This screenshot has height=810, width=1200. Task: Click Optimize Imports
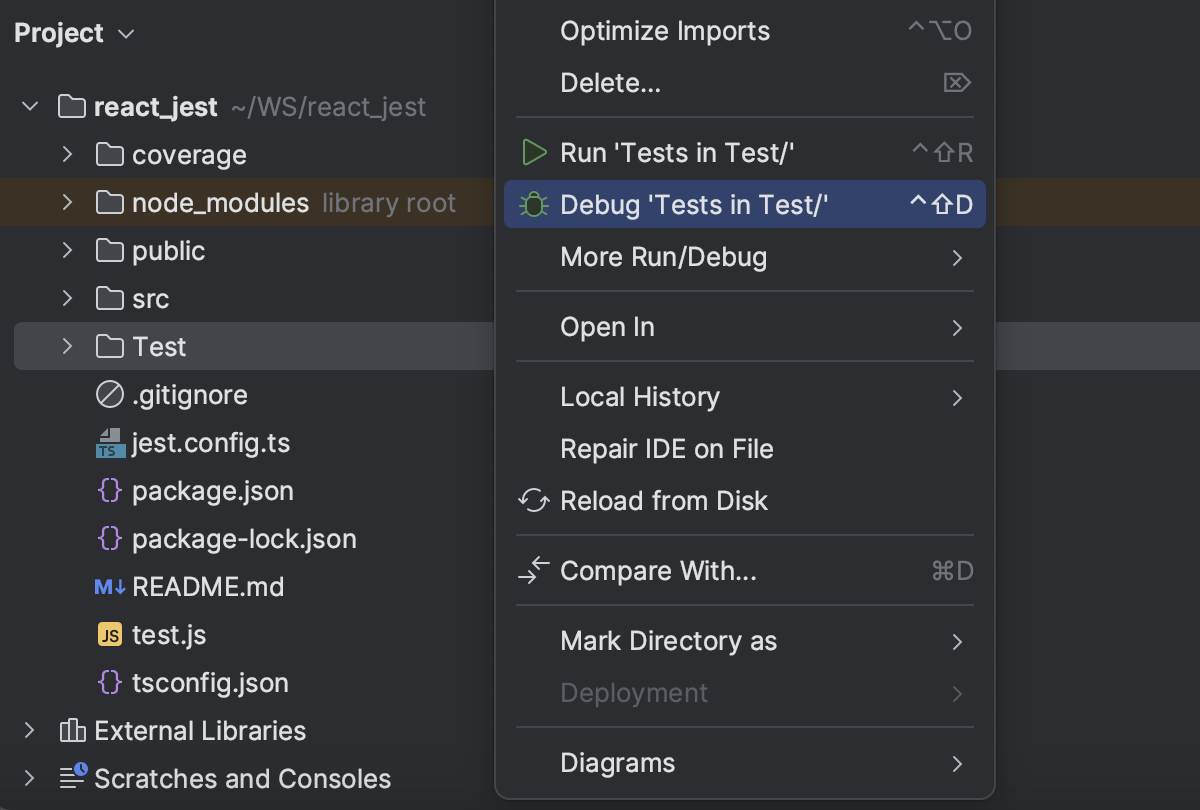pyautogui.click(x=664, y=31)
